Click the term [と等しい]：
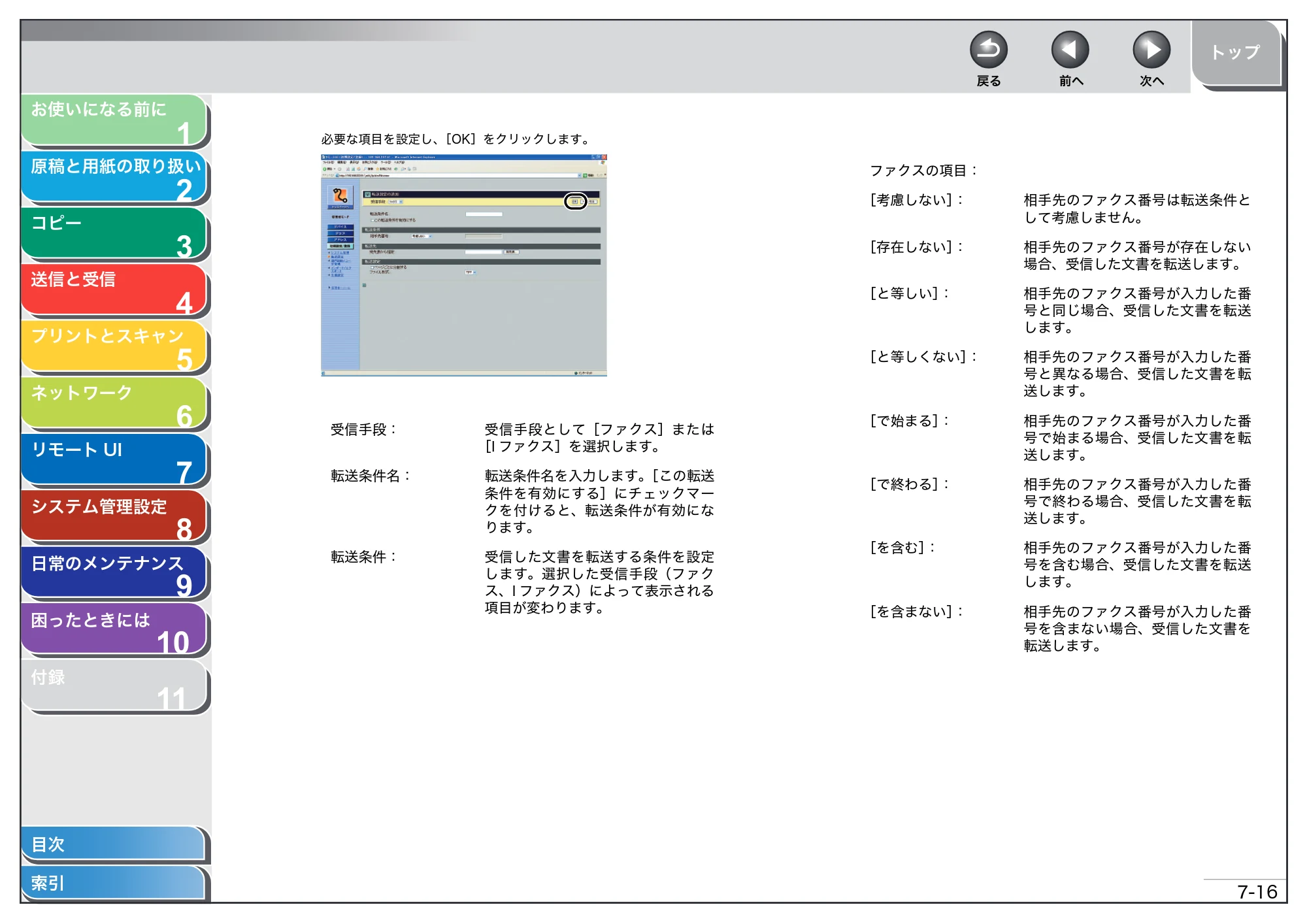The image size is (1307, 924). click(x=910, y=293)
